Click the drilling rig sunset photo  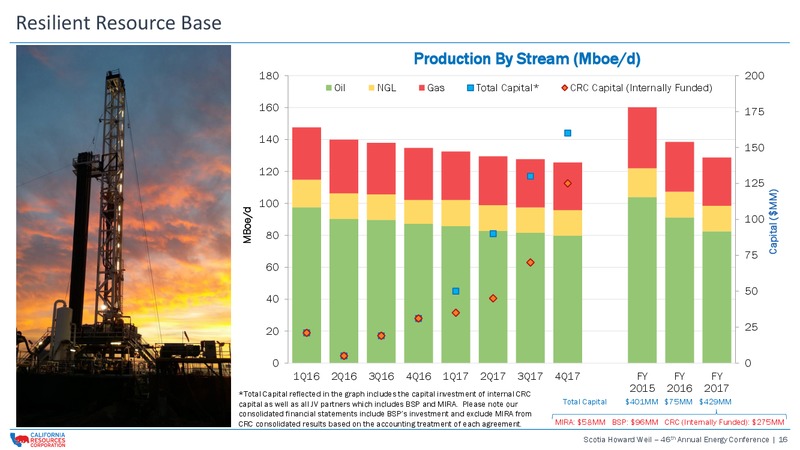pyautogui.click(x=123, y=236)
